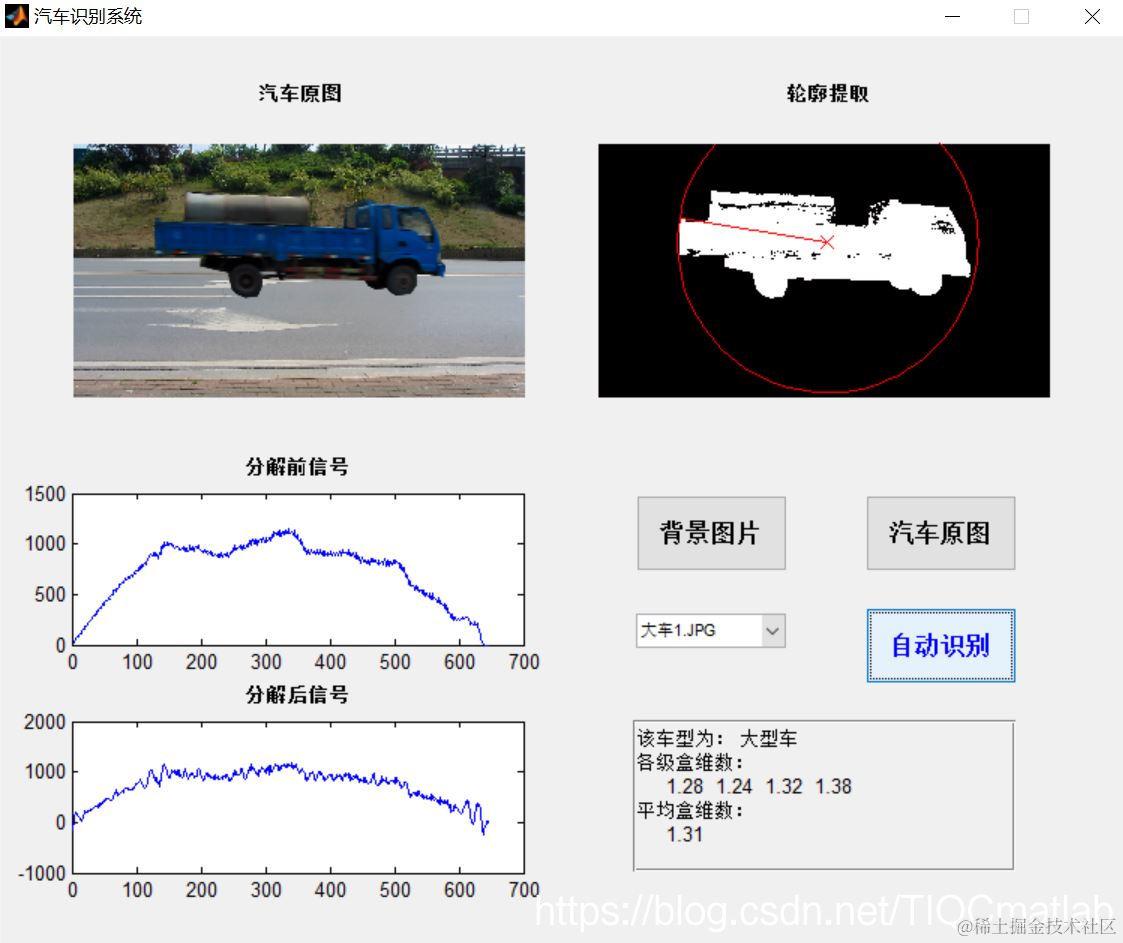
Task: Click the y-axis 1500 tick label
Action: pyautogui.click(x=46, y=494)
